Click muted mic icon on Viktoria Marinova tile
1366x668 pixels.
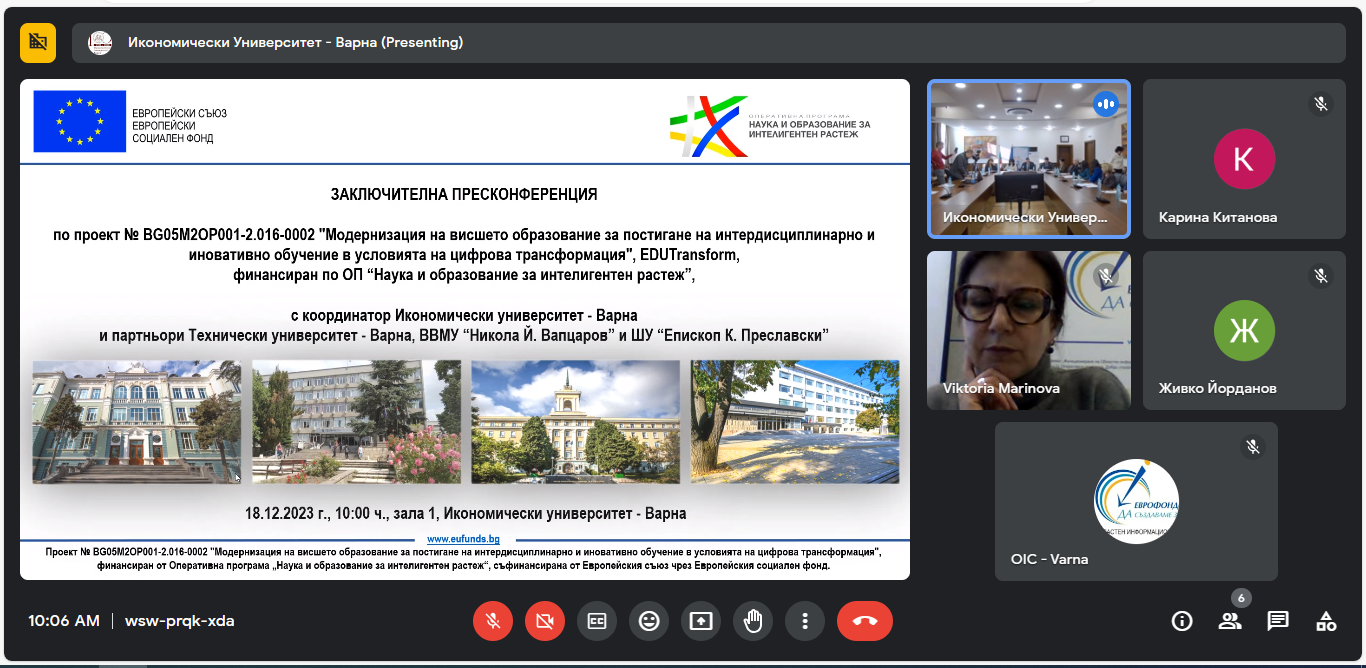point(1105,274)
